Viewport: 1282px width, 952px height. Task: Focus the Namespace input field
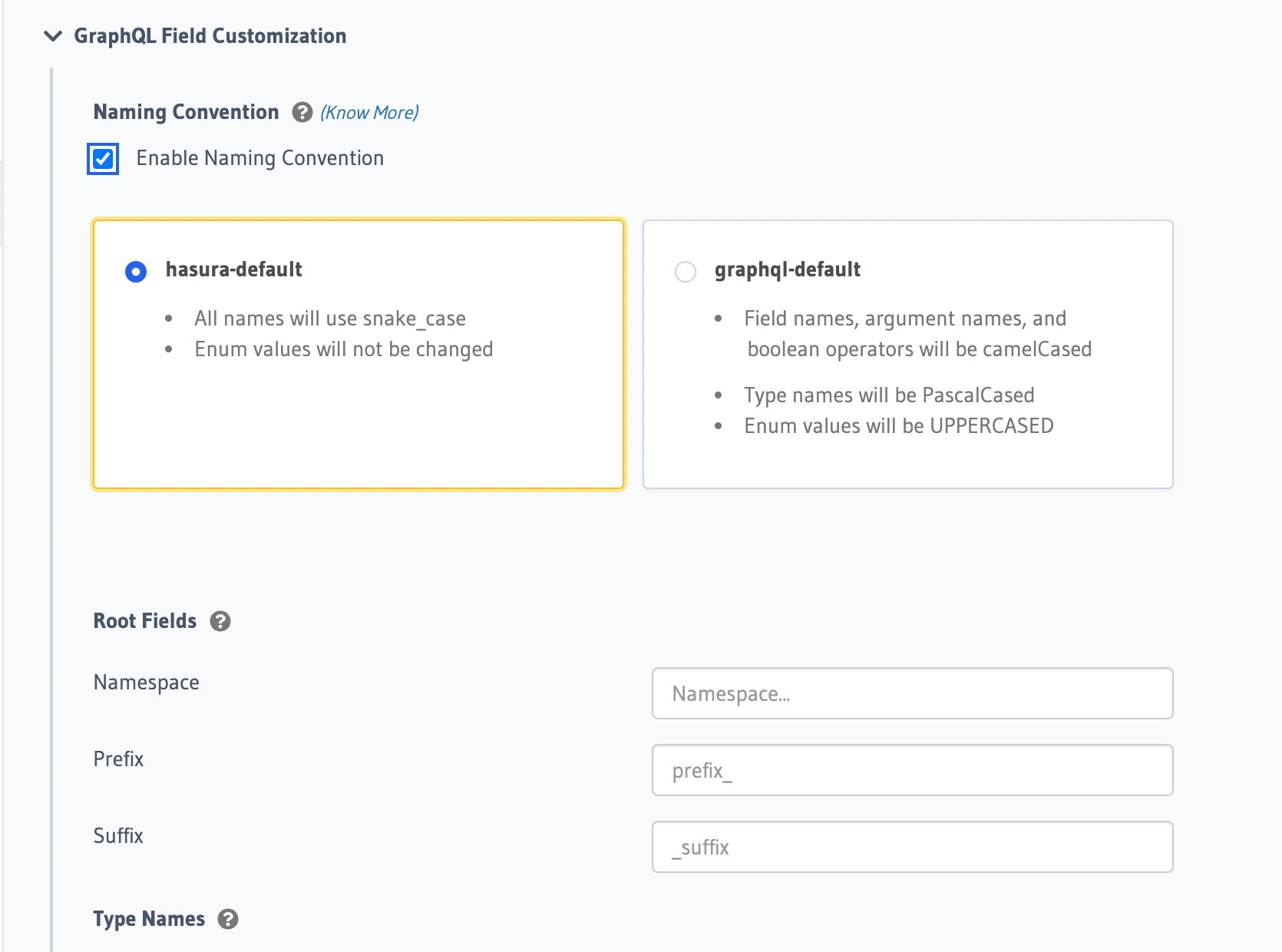tap(912, 693)
